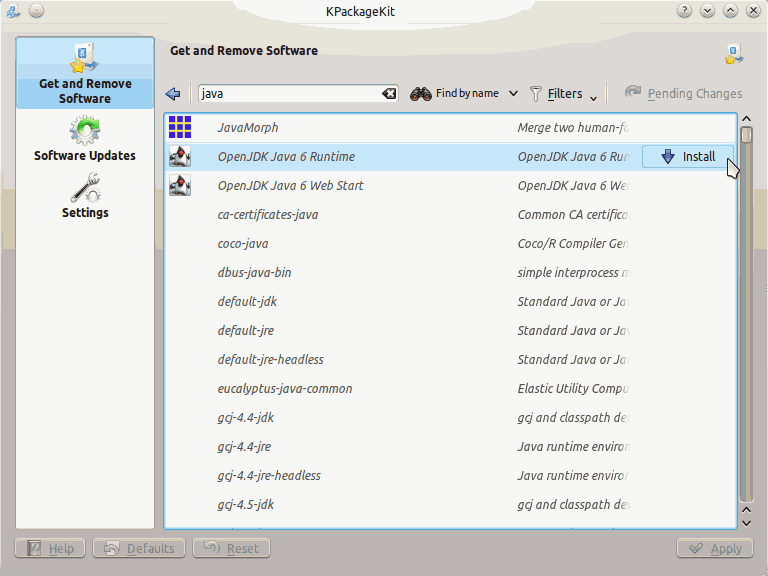
Task: Clear the search field text
Action: (389, 94)
